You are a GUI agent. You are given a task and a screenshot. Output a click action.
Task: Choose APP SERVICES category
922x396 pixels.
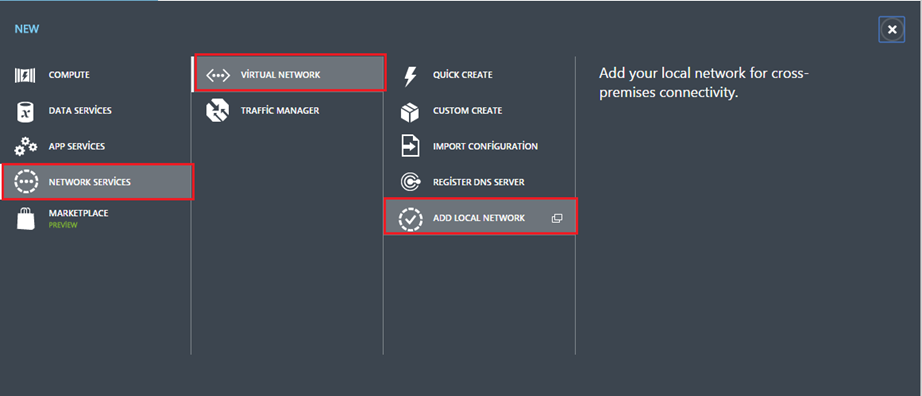coord(76,146)
